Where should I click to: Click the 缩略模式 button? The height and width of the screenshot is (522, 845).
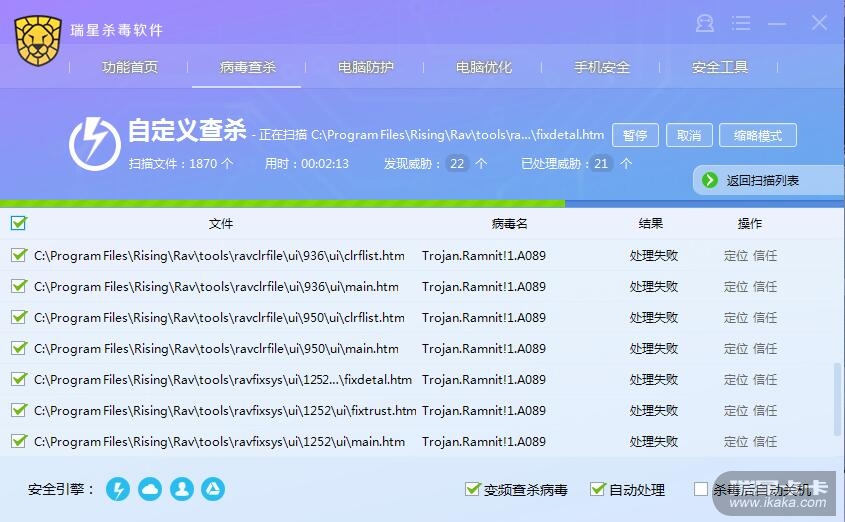pos(758,135)
